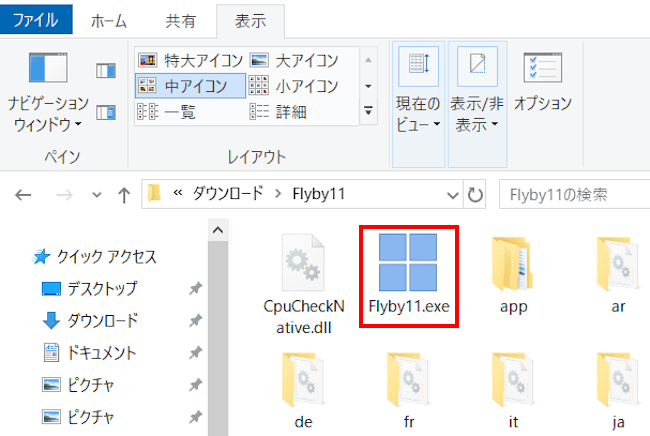The height and width of the screenshot is (436, 650).
Task: Switch to the ホーム ribbon tab
Action: point(109,21)
